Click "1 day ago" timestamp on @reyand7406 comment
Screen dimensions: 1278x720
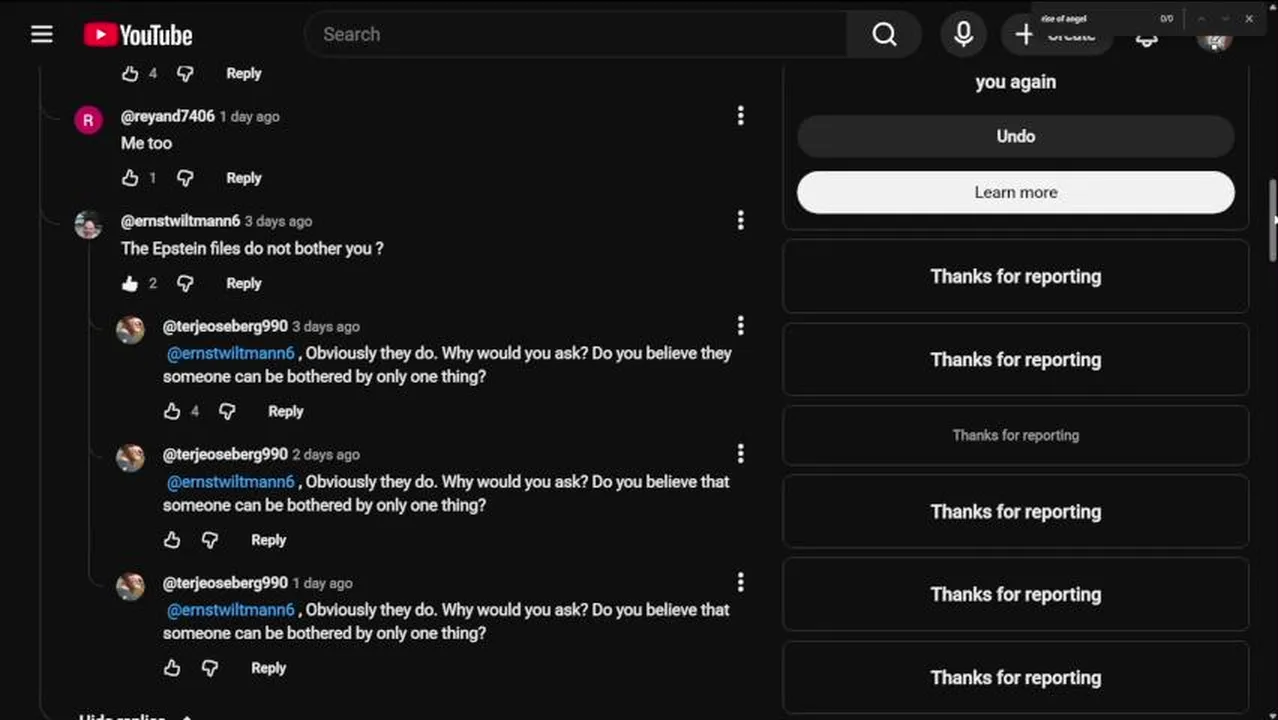coord(250,117)
